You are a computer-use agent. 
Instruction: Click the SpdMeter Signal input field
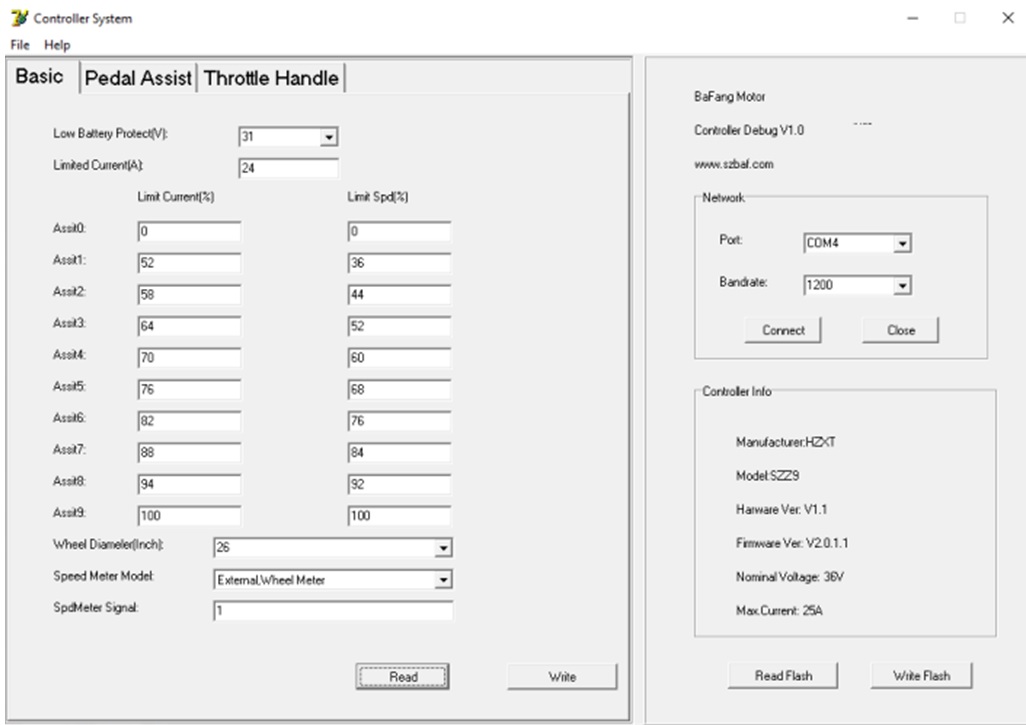click(x=333, y=610)
